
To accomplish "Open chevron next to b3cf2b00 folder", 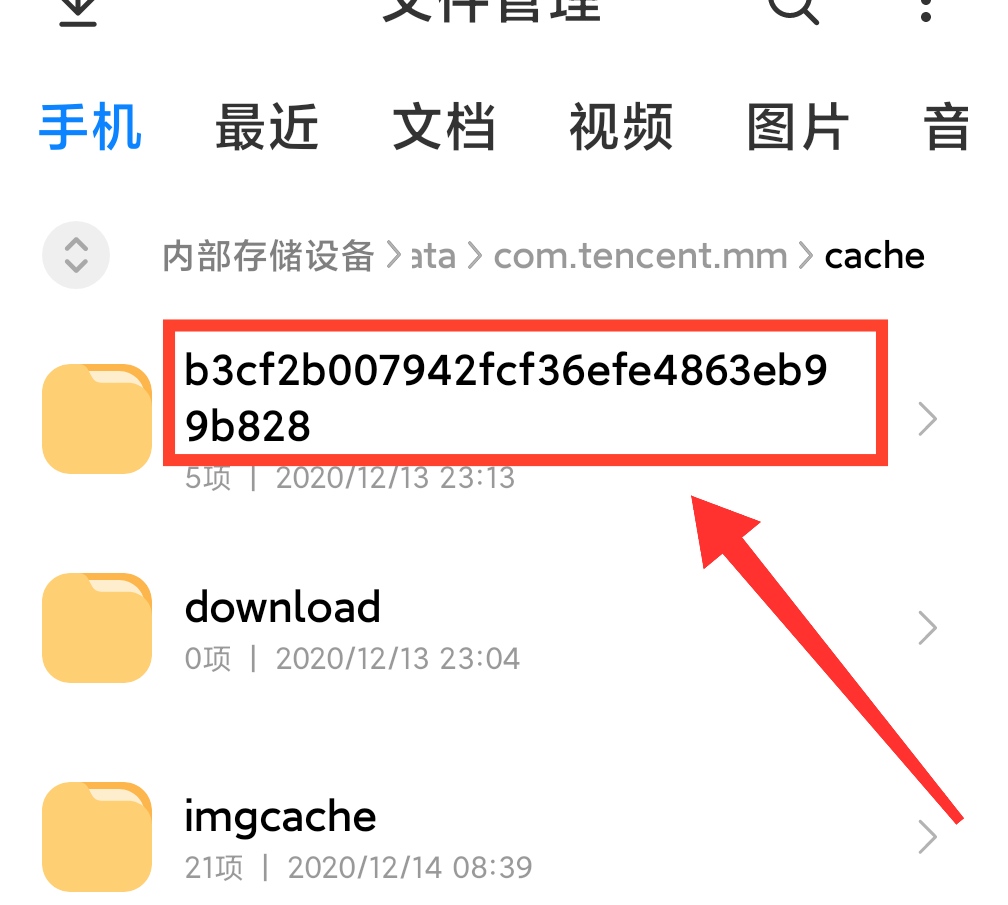I will tap(927, 418).
